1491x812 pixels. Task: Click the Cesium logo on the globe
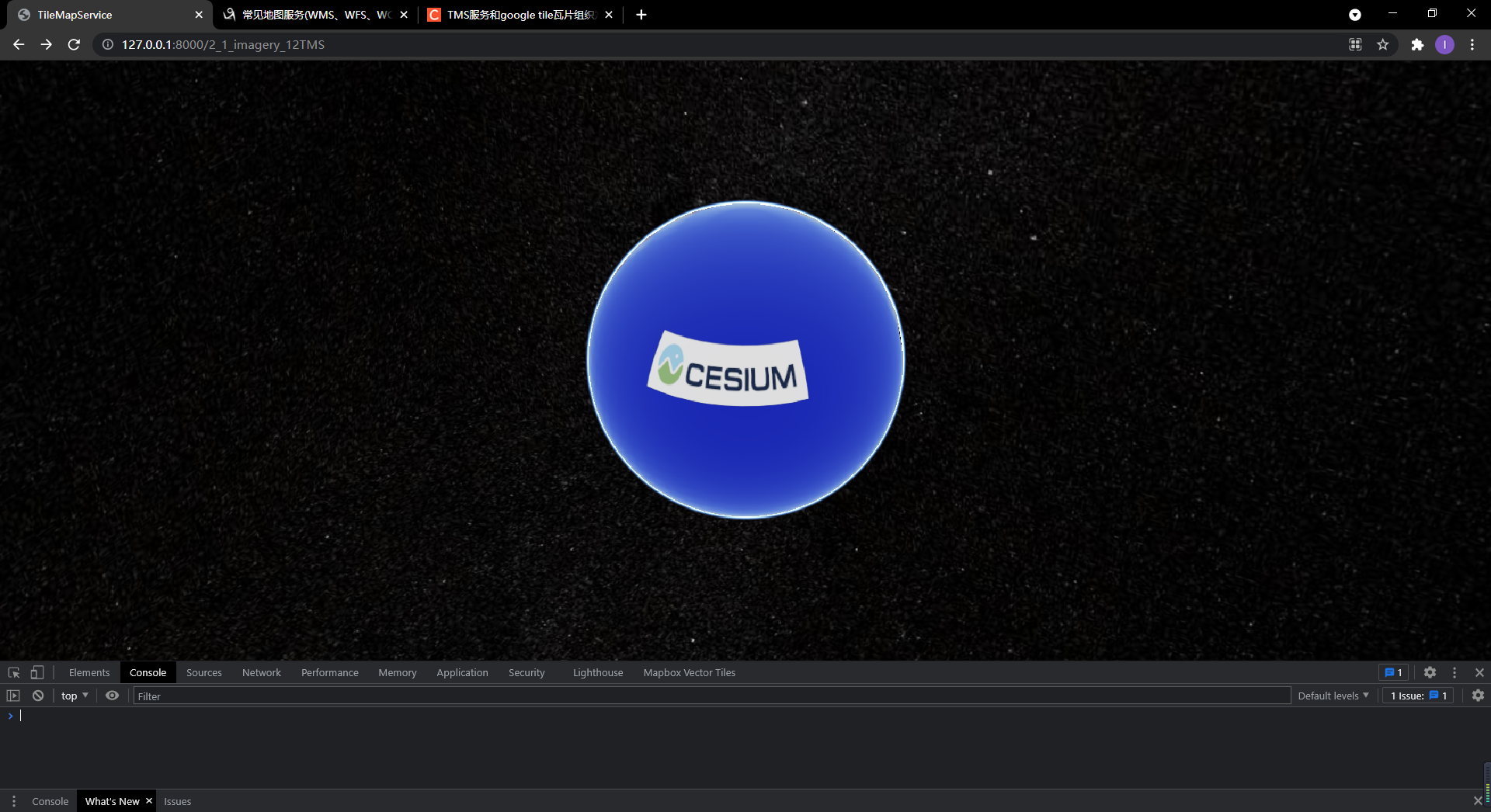click(x=728, y=370)
